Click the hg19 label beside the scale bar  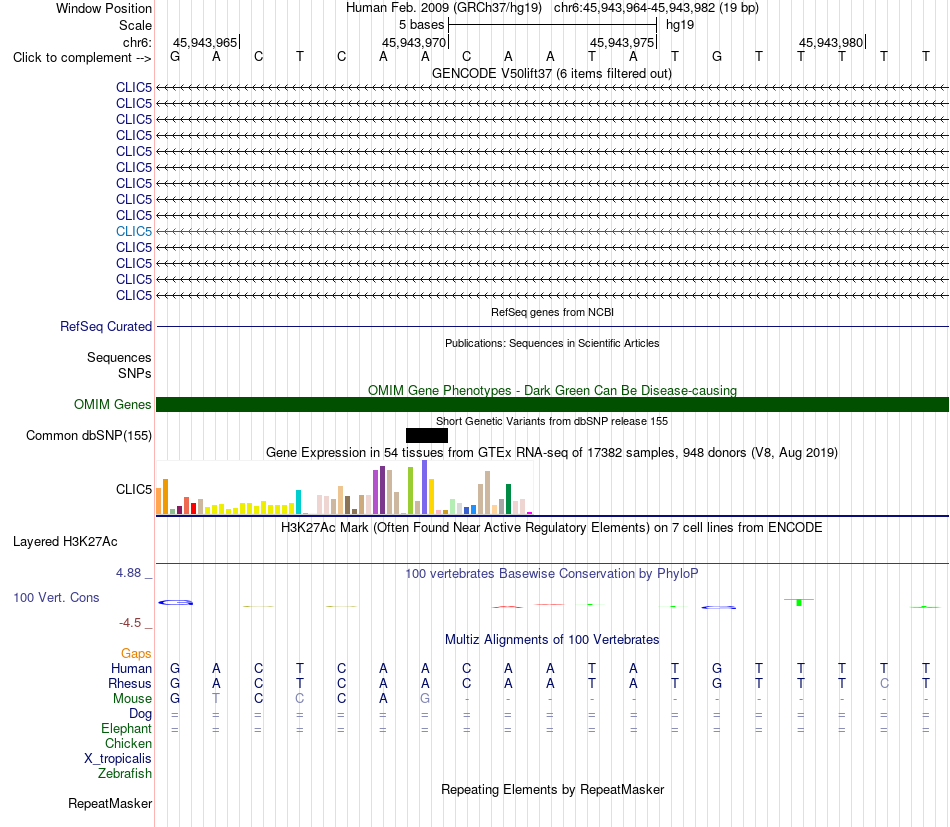pos(680,25)
